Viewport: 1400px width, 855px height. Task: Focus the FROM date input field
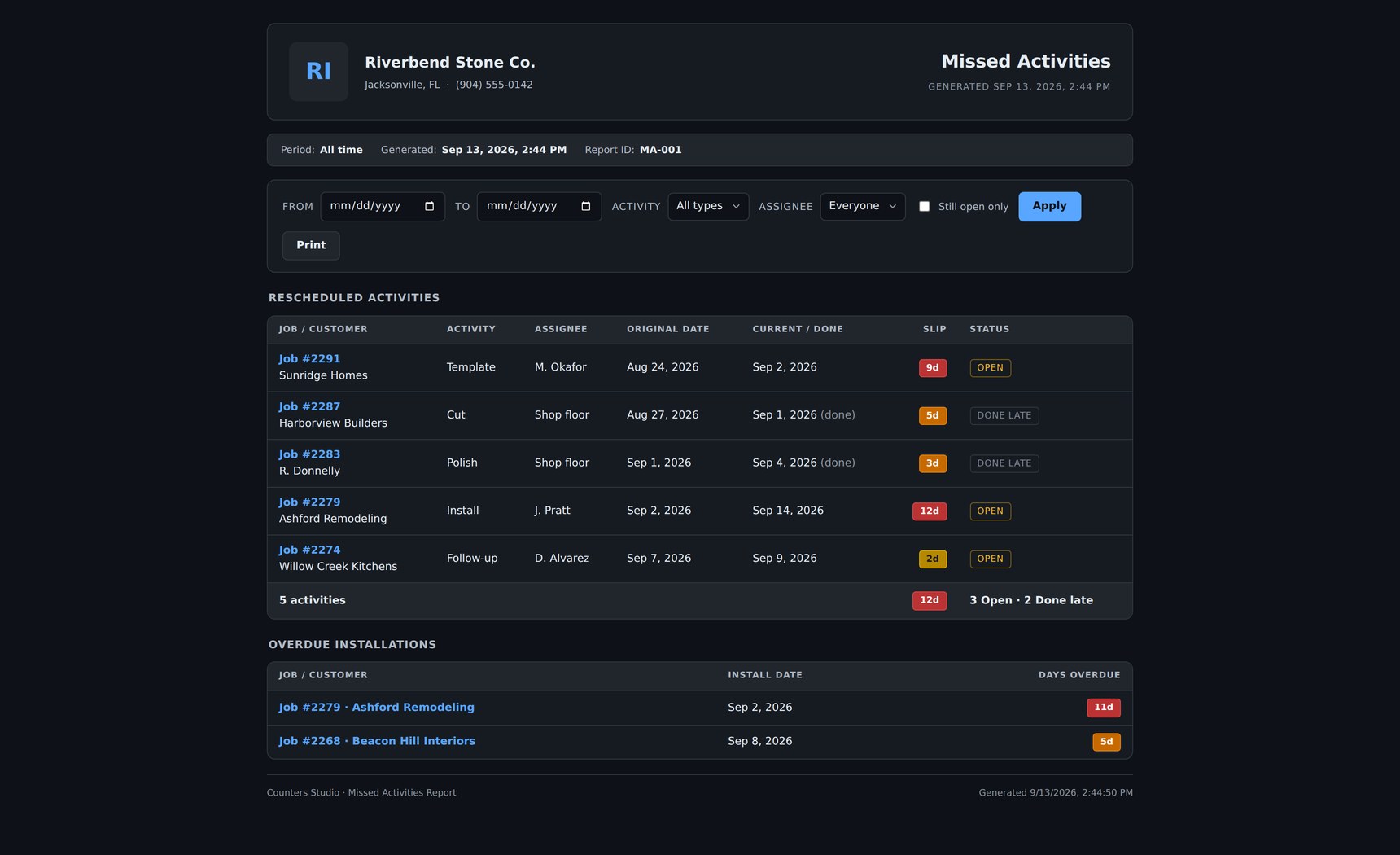tap(383, 207)
